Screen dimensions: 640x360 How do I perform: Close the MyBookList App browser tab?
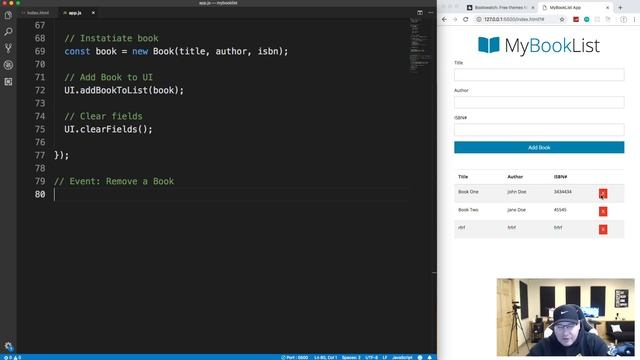click(607, 8)
